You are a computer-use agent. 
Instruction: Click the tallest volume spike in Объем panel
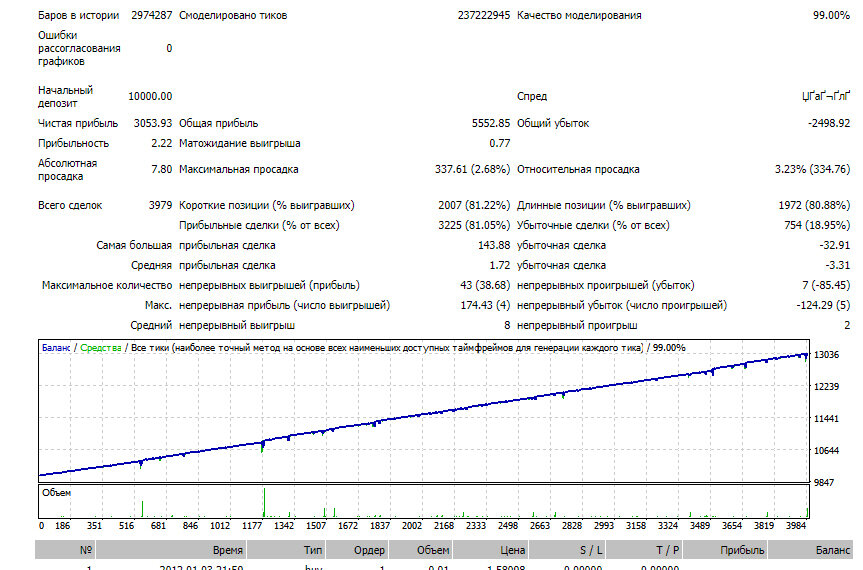[264, 502]
